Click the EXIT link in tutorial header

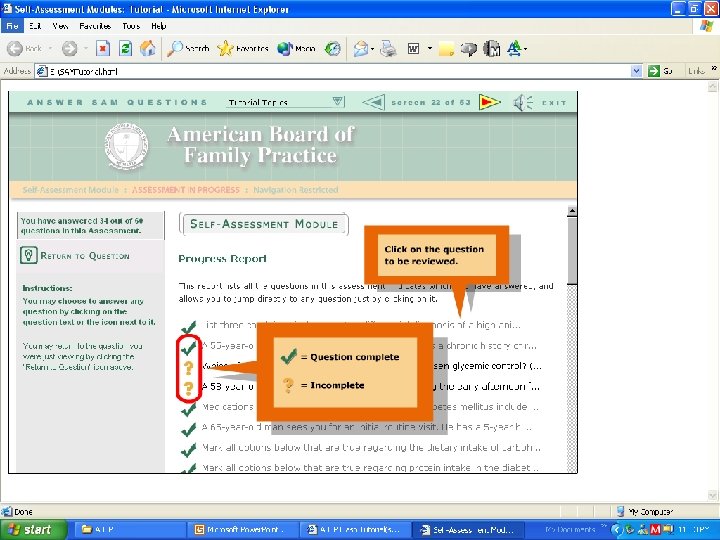pyautogui.click(x=554, y=102)
